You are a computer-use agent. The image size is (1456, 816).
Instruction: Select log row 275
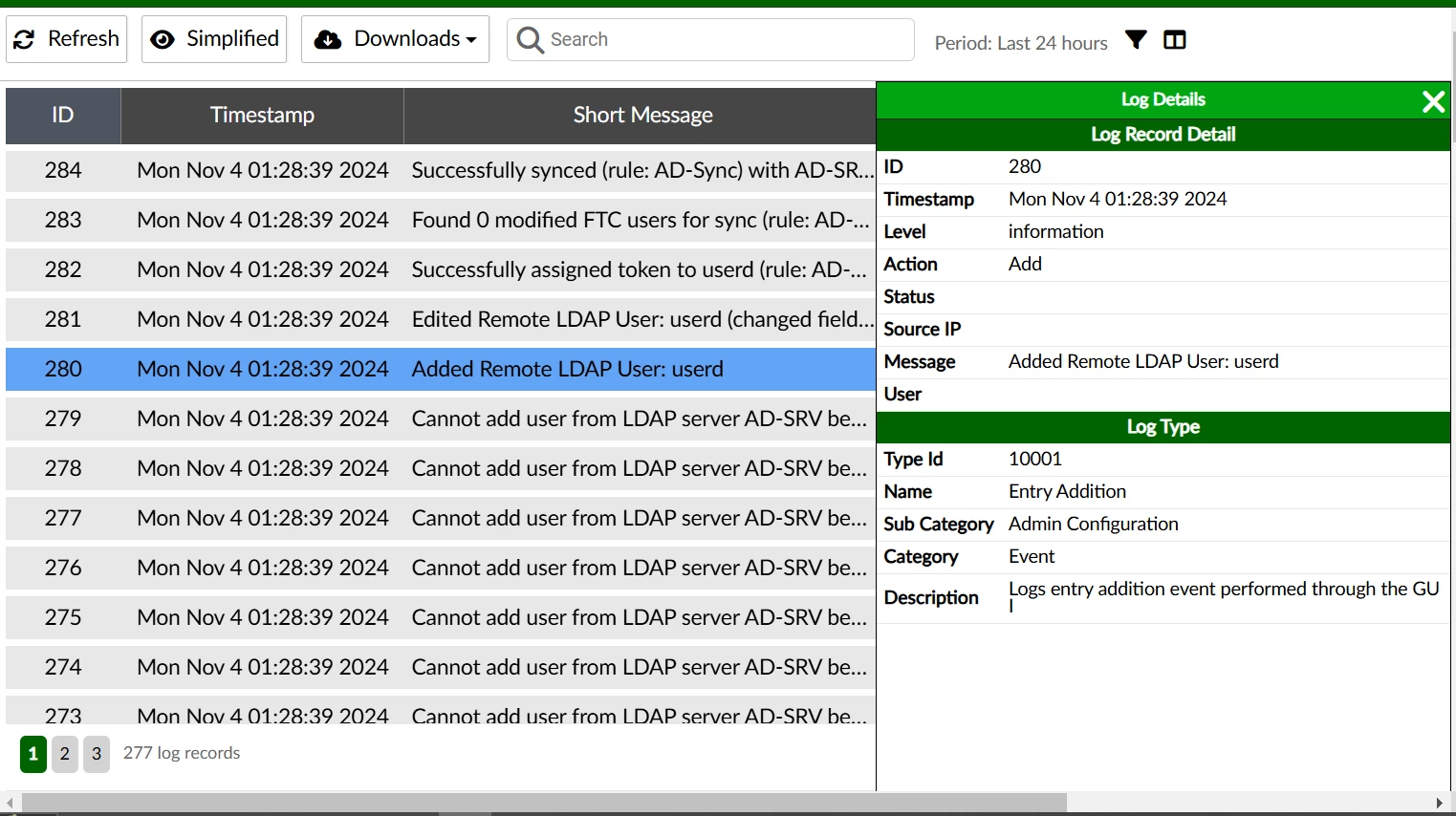tap(441, 617)
